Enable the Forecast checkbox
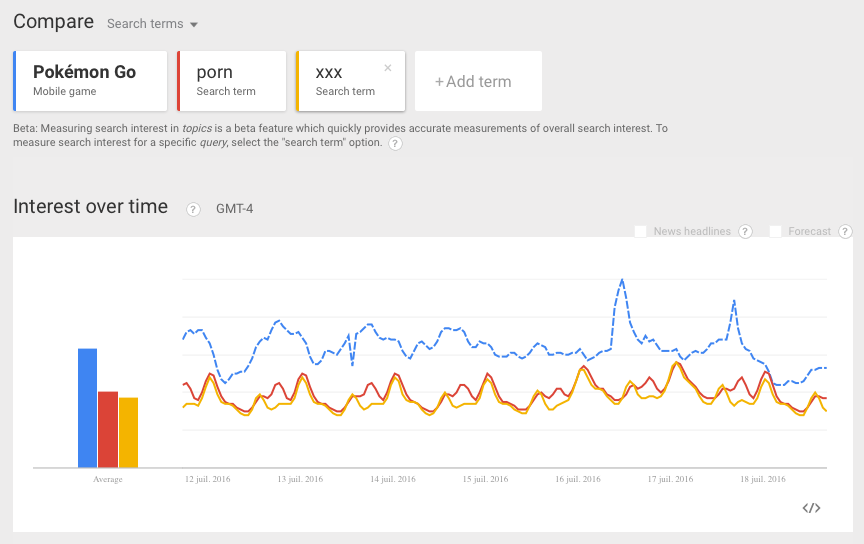 point(775,231)
